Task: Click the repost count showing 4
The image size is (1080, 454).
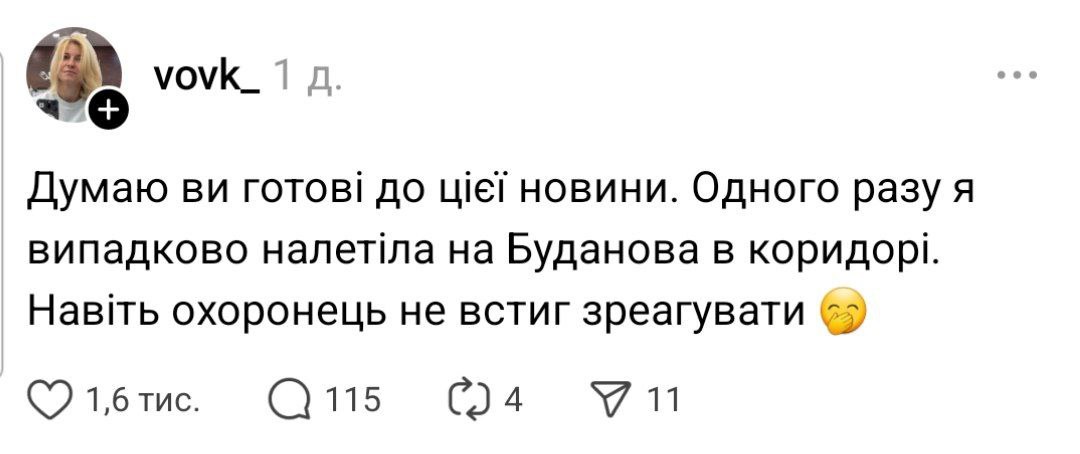Action: click(x=514, y=401)
